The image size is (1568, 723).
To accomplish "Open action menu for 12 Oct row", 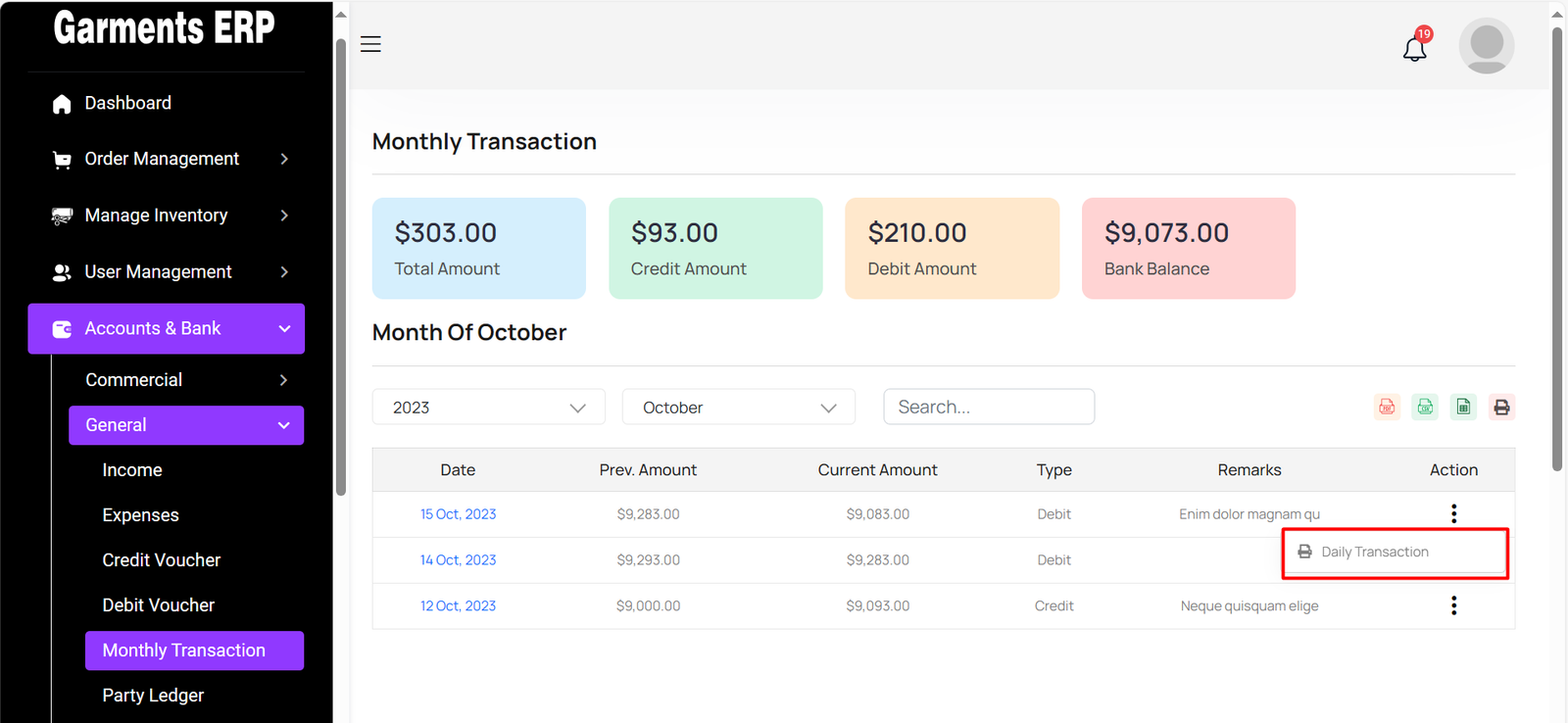I will point(1453,605).
